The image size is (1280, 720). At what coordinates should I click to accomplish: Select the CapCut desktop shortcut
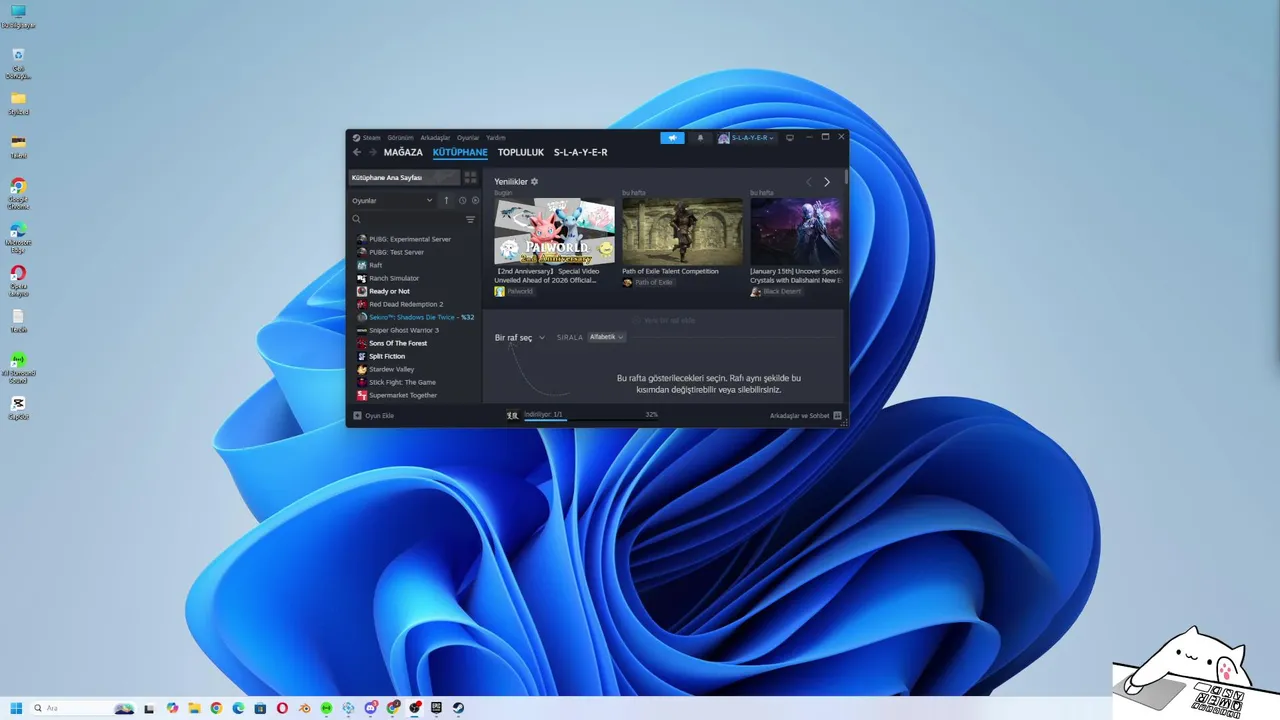pyautogui.click(x=18, y=408)
